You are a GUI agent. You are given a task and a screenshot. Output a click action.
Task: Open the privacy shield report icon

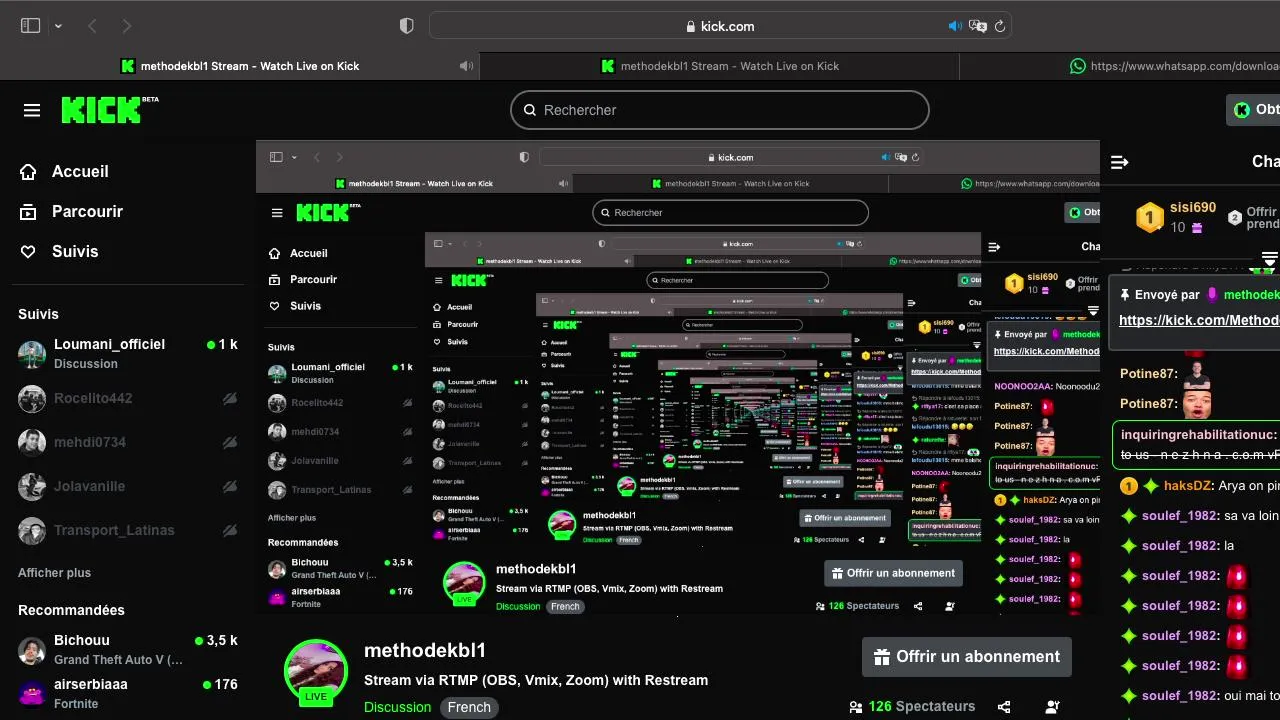point(406,26)
